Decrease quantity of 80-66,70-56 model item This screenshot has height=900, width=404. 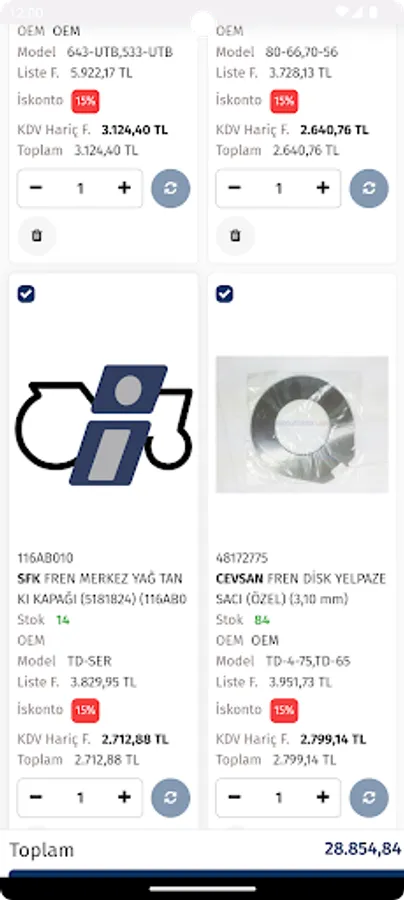coord(234,188)
